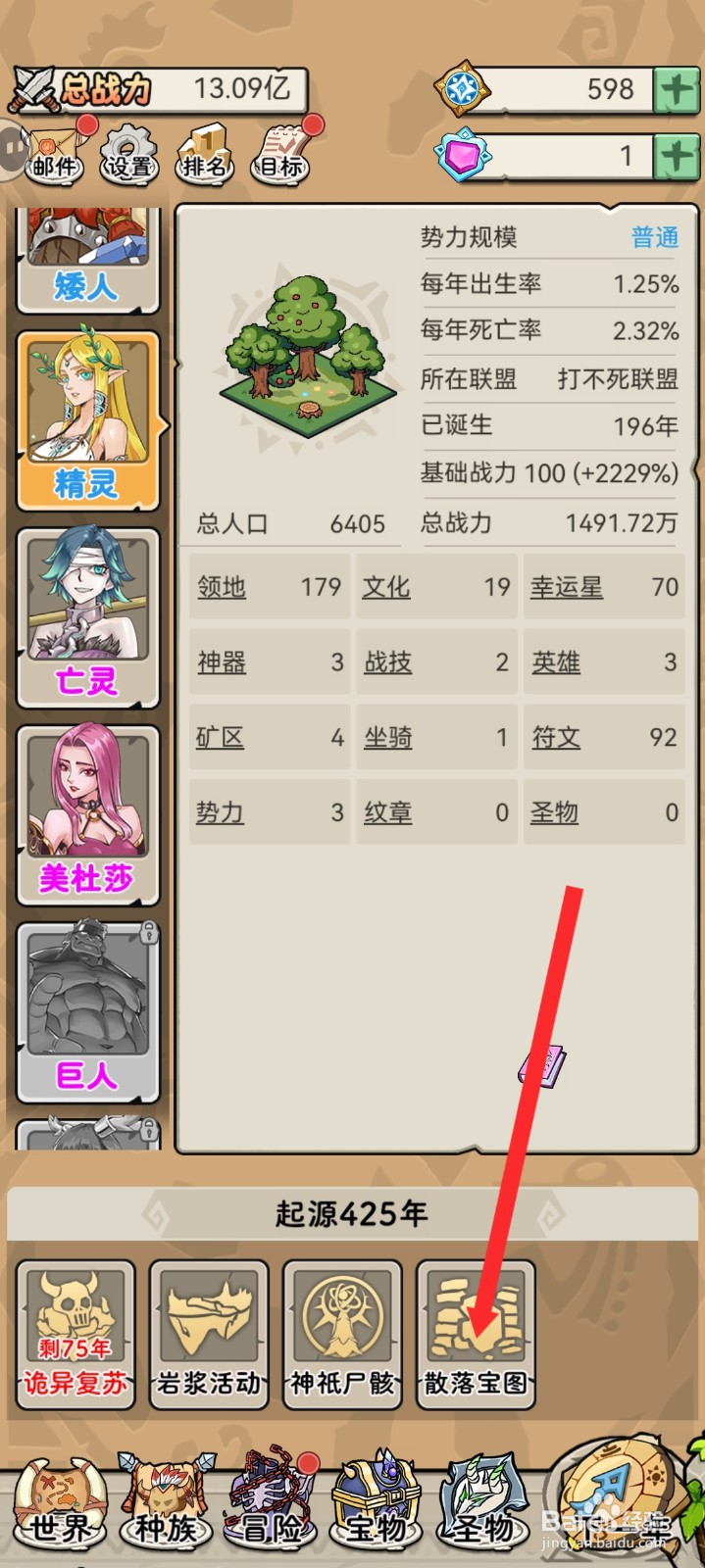Open the 符文 rune stat link
Image resolution: width=705 pixels, height=1568 pixels.
[556, 737]
